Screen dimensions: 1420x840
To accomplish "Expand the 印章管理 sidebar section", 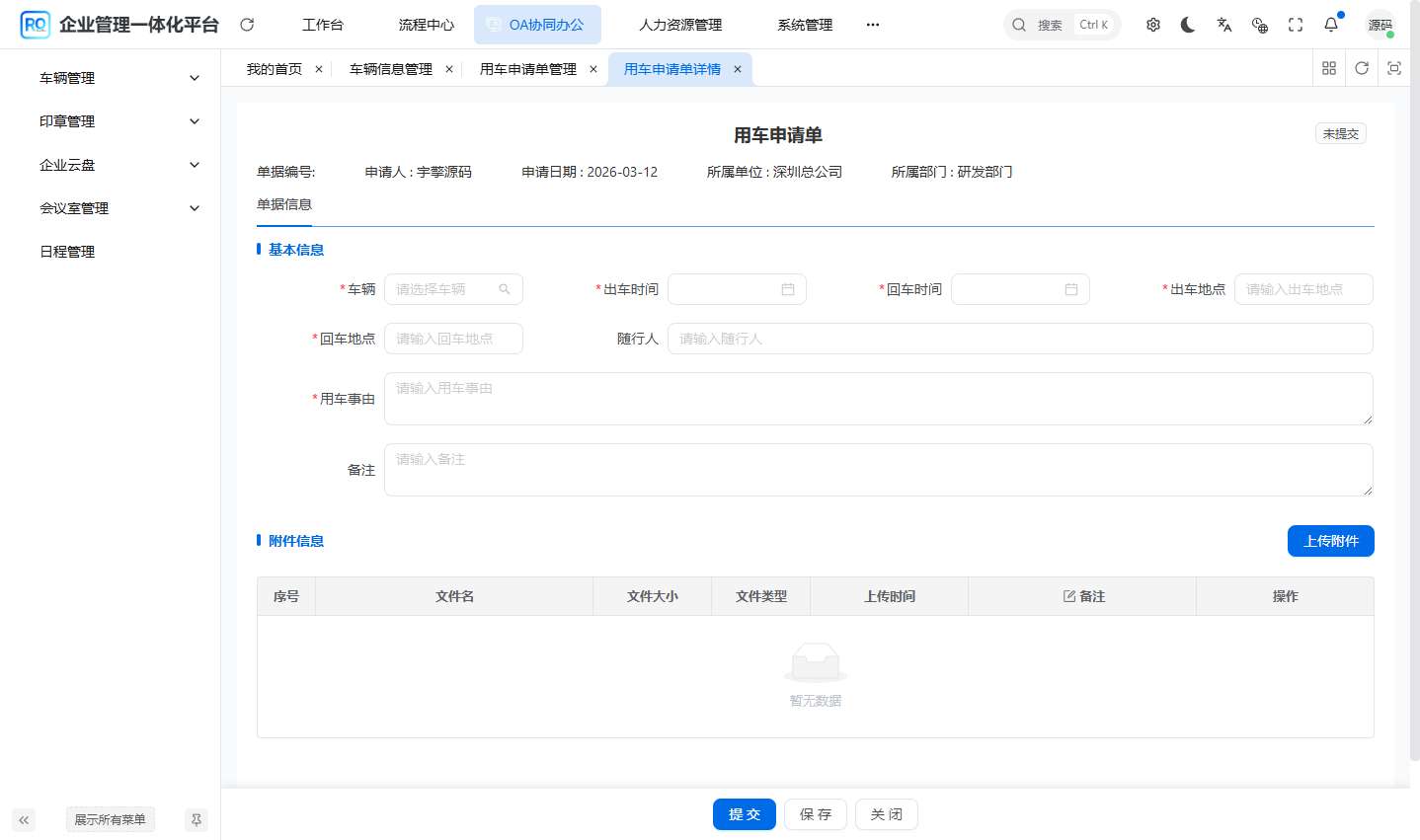I will click(118, 120).
